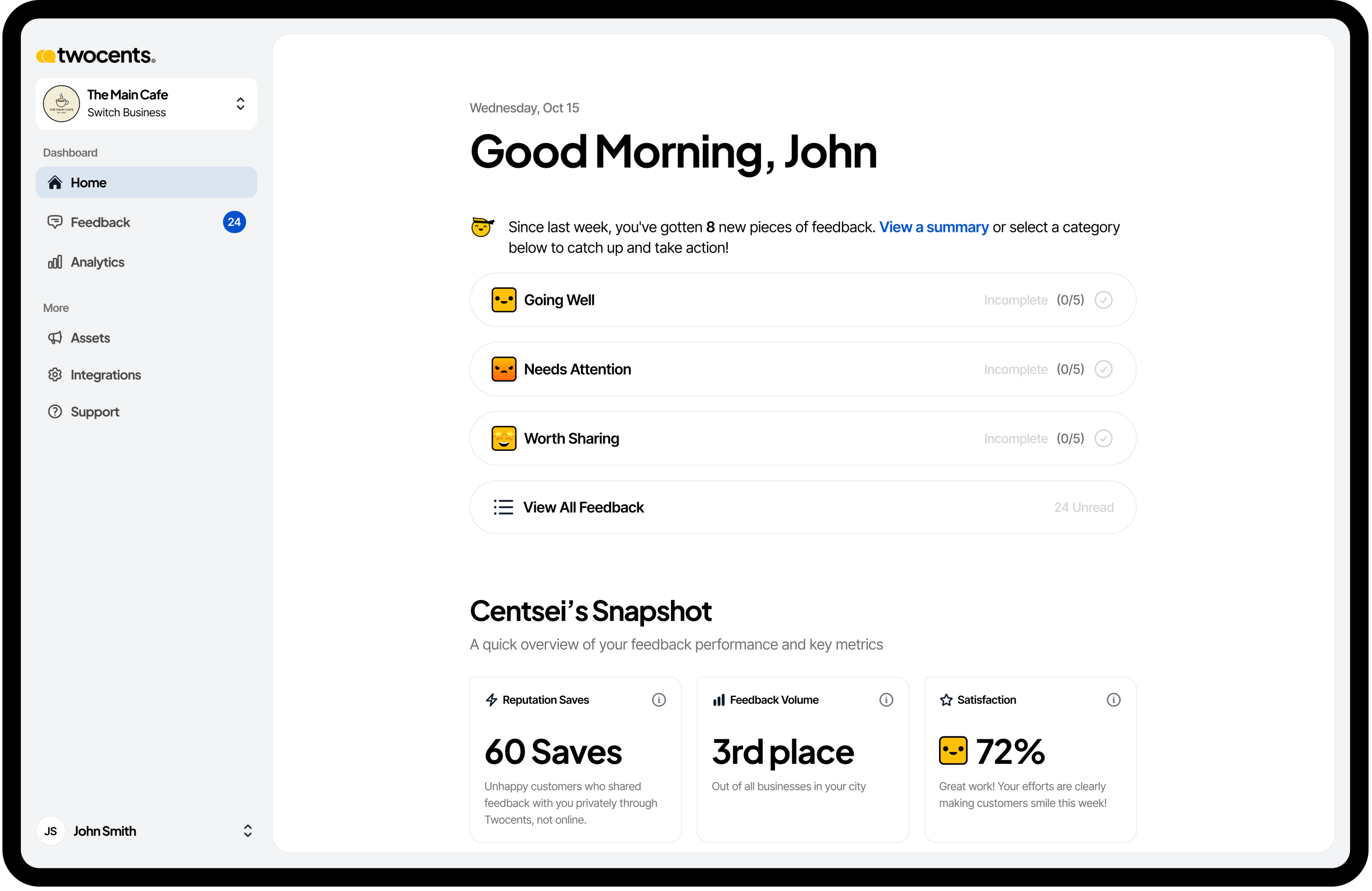Show the Reputation Saves info tooltip icon
Image resolution: width=1372 pixels, height=891 pixels.
658,700
